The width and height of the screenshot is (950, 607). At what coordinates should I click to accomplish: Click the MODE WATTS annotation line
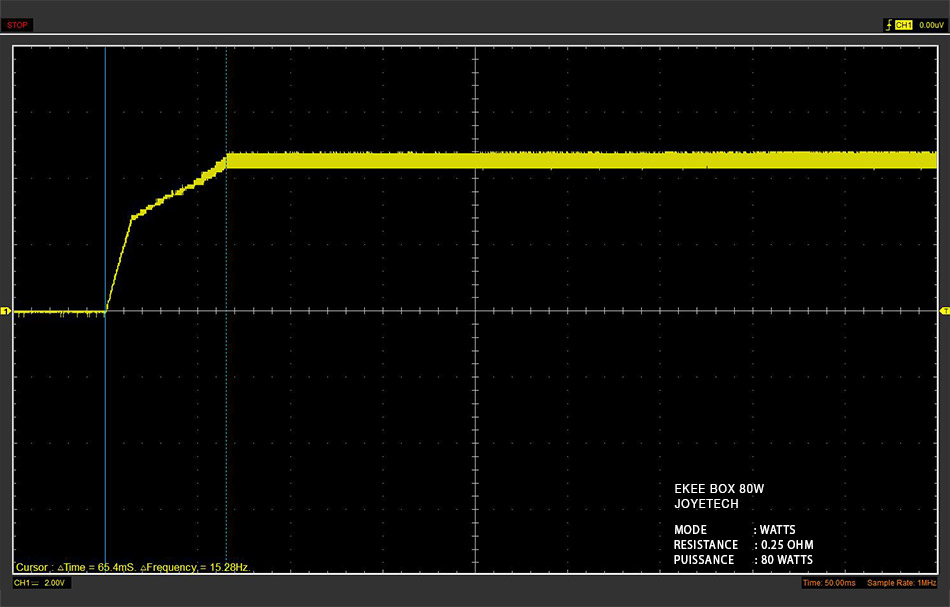pos(734,529)
